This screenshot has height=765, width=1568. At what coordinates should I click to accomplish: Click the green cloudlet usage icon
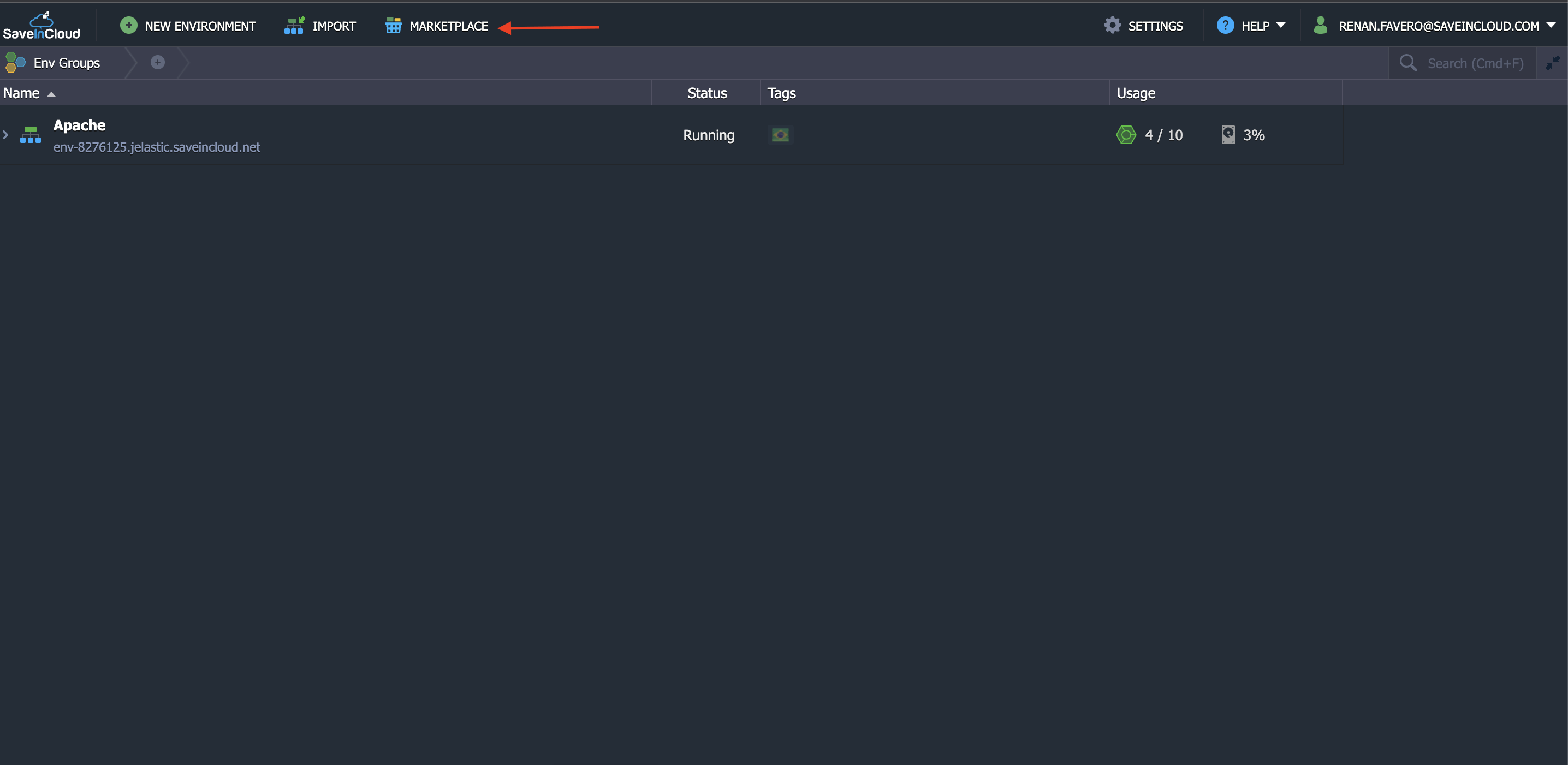click(x=1126, y=134)
